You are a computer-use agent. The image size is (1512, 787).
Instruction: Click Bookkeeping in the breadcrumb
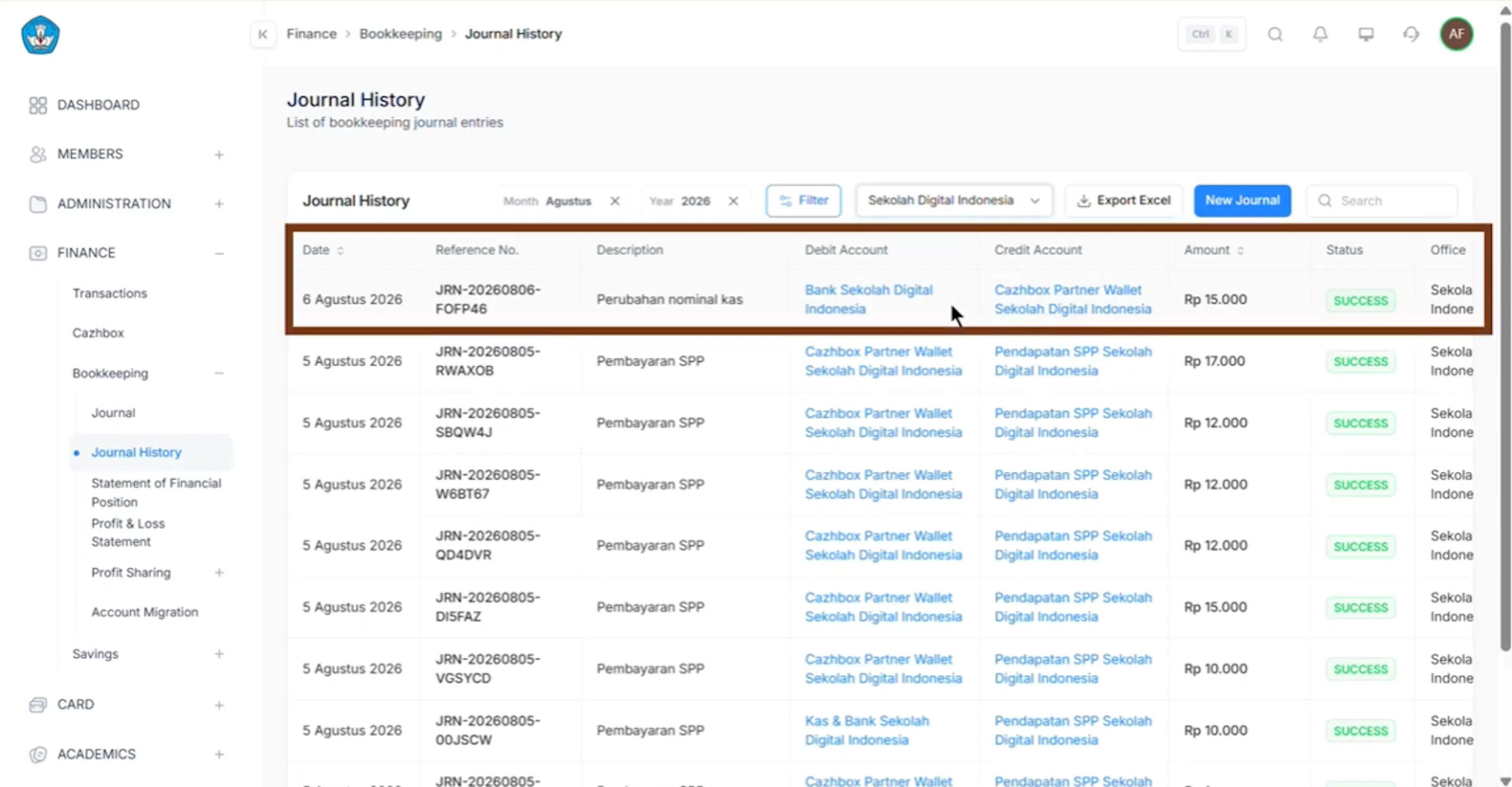tap(400, 34)
